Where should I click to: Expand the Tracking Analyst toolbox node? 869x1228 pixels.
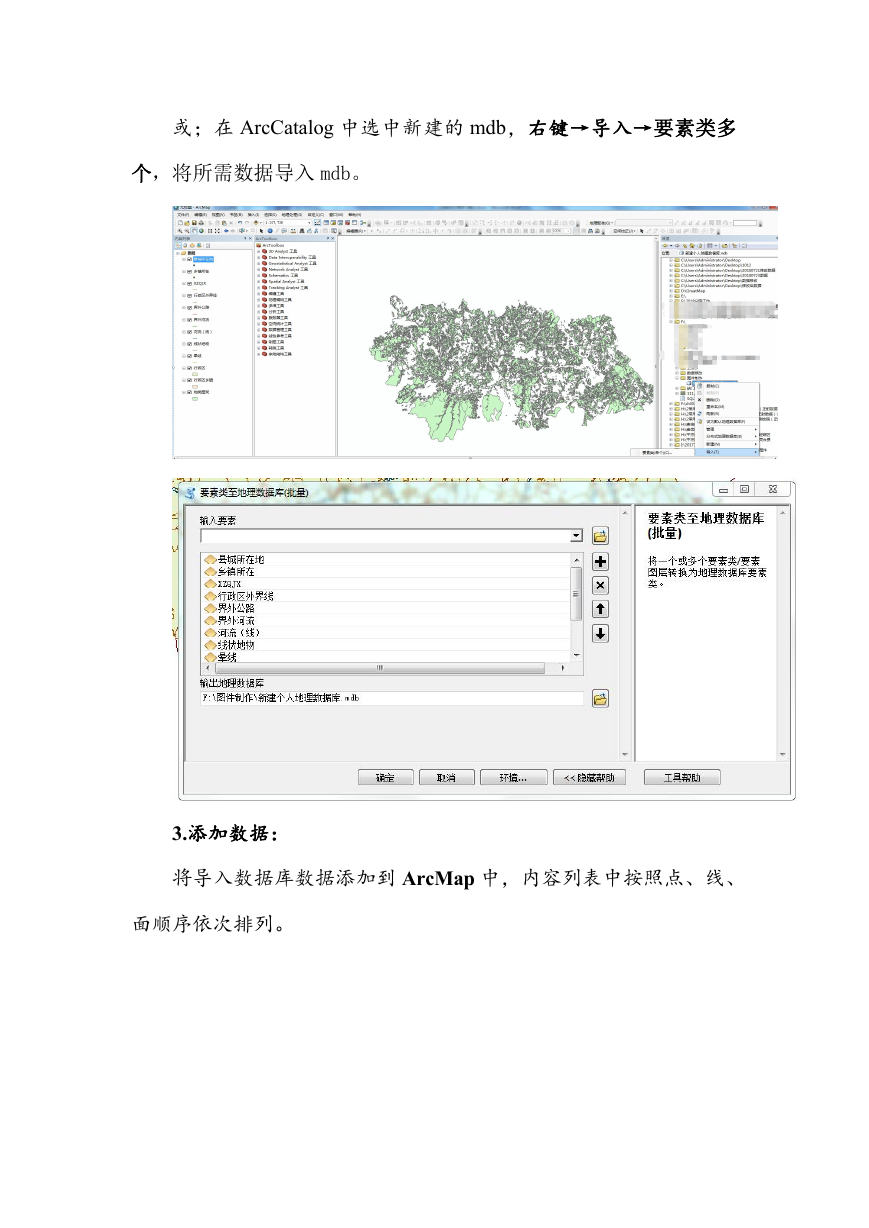tap(258, 287)
